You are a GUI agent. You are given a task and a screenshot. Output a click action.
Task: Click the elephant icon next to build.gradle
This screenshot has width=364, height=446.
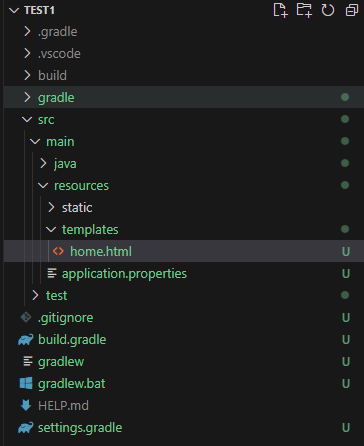(x=26, y=340)
